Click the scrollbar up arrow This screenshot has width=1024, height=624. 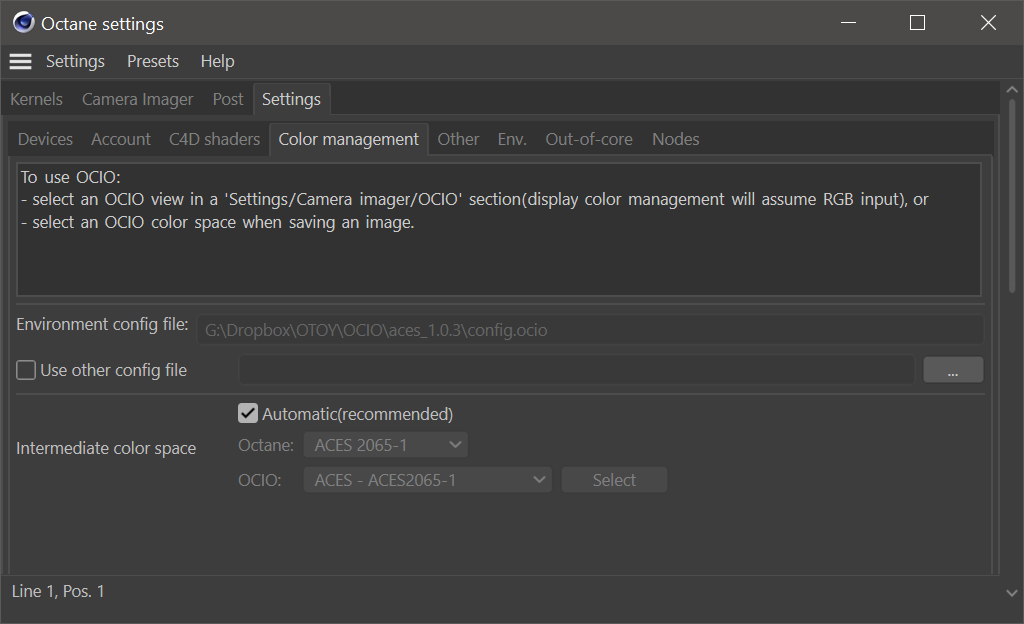(x=1012, y=92)
